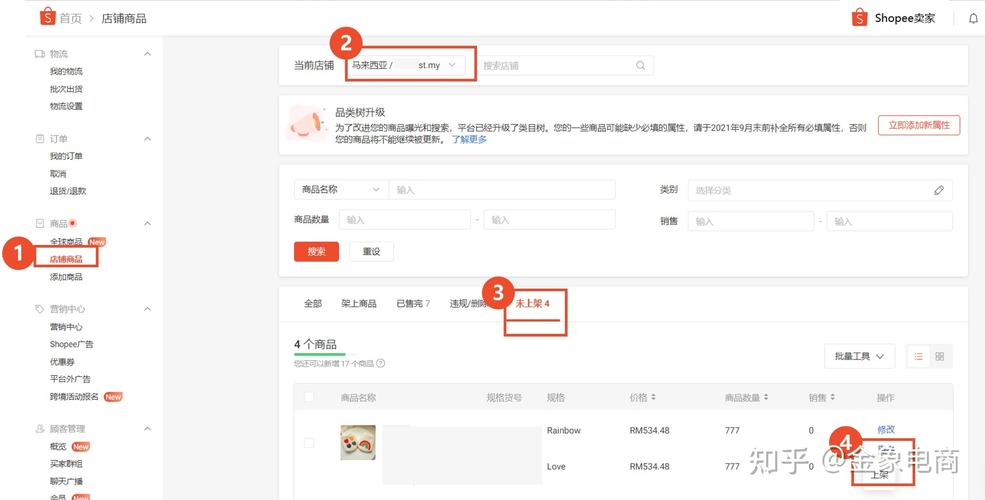Toggle the select-all checkbox in table header

click(309, 397)
